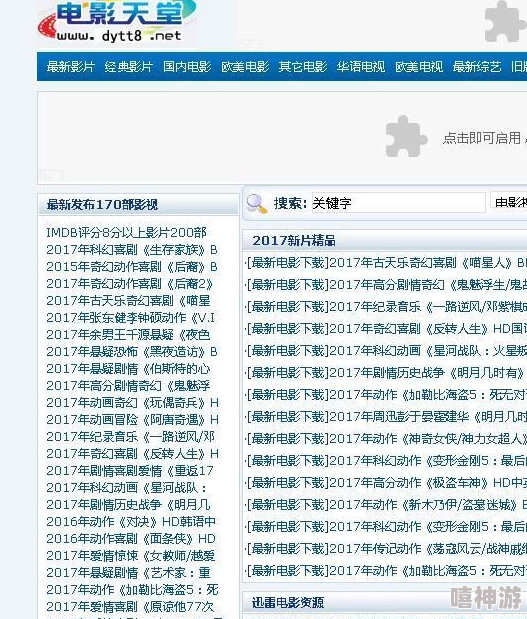Open main list 奇幻喜剧《反转人生》 title
Screen dimensions: 527x619
pyautogui.click(x=428, y=328)
